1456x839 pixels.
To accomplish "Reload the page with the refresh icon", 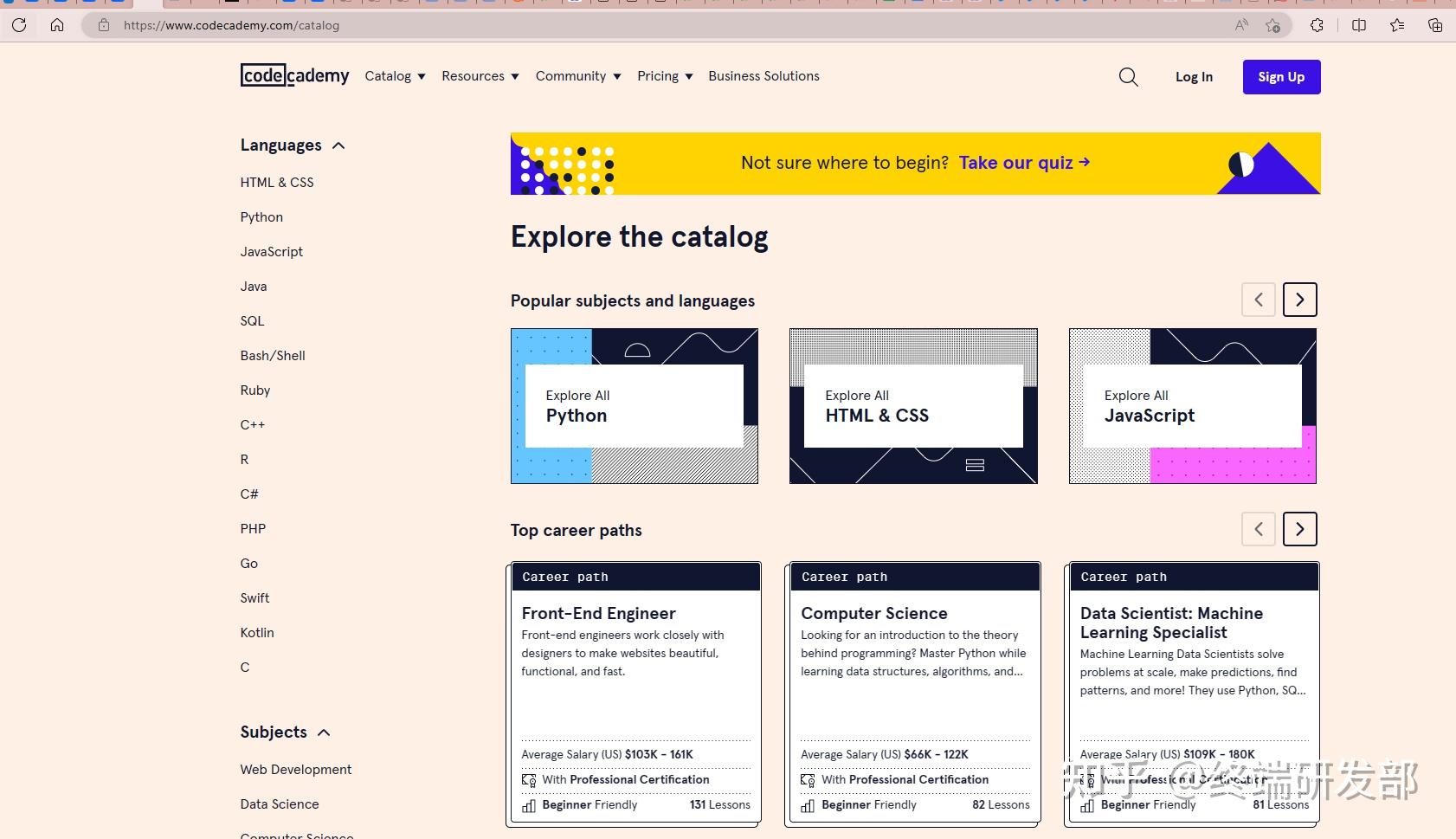I will pyautogui.click(x=19, y=25).
